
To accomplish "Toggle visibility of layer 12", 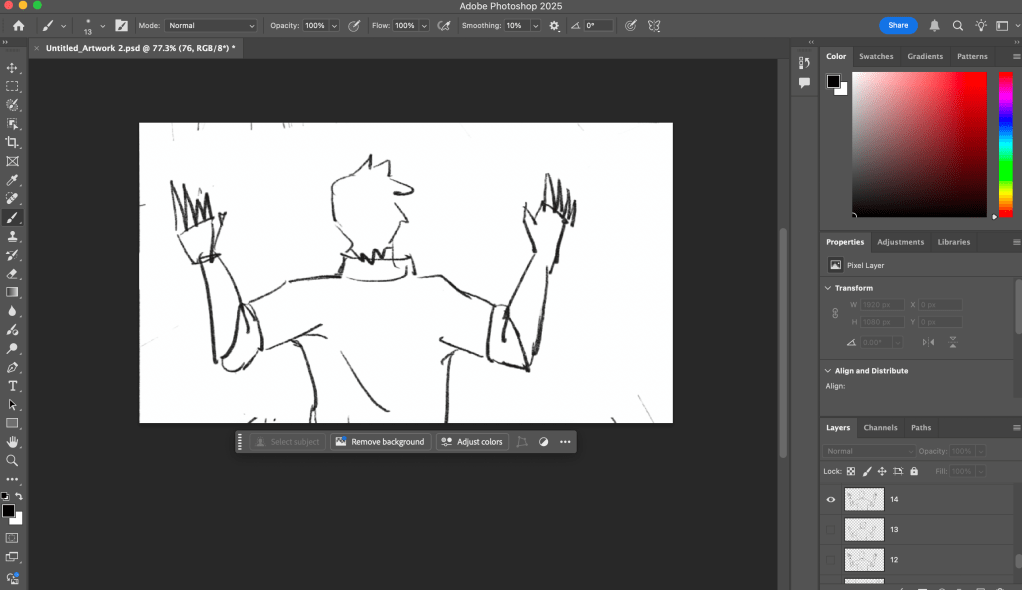I will click(x=831, y=559).
